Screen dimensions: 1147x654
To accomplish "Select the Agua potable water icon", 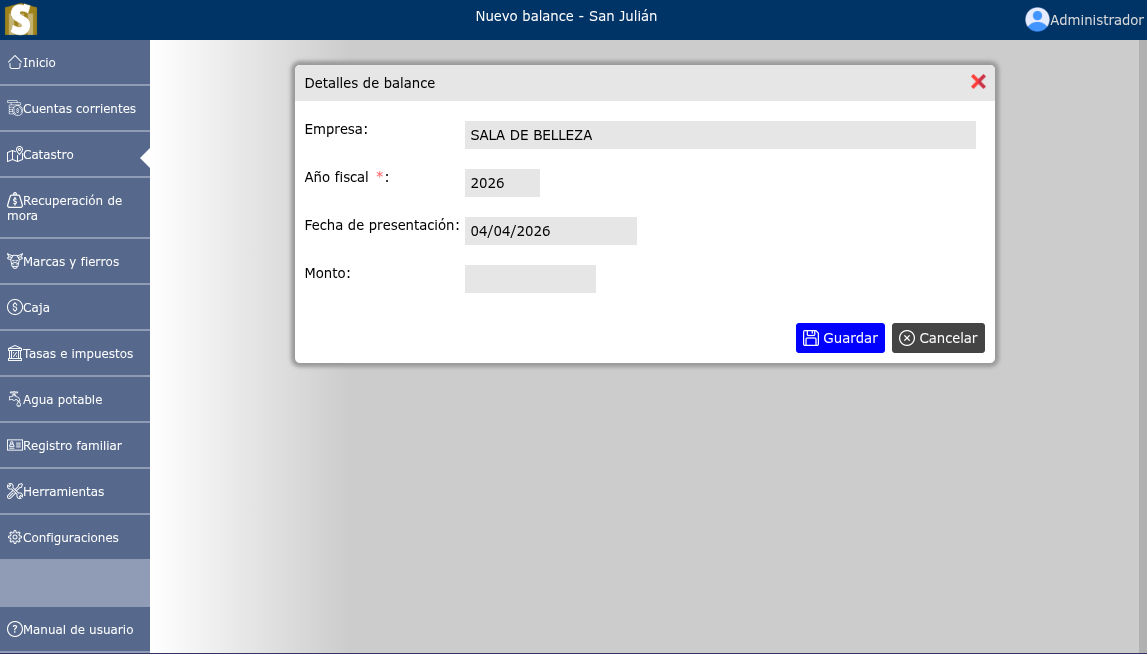I will coord(13,398).
